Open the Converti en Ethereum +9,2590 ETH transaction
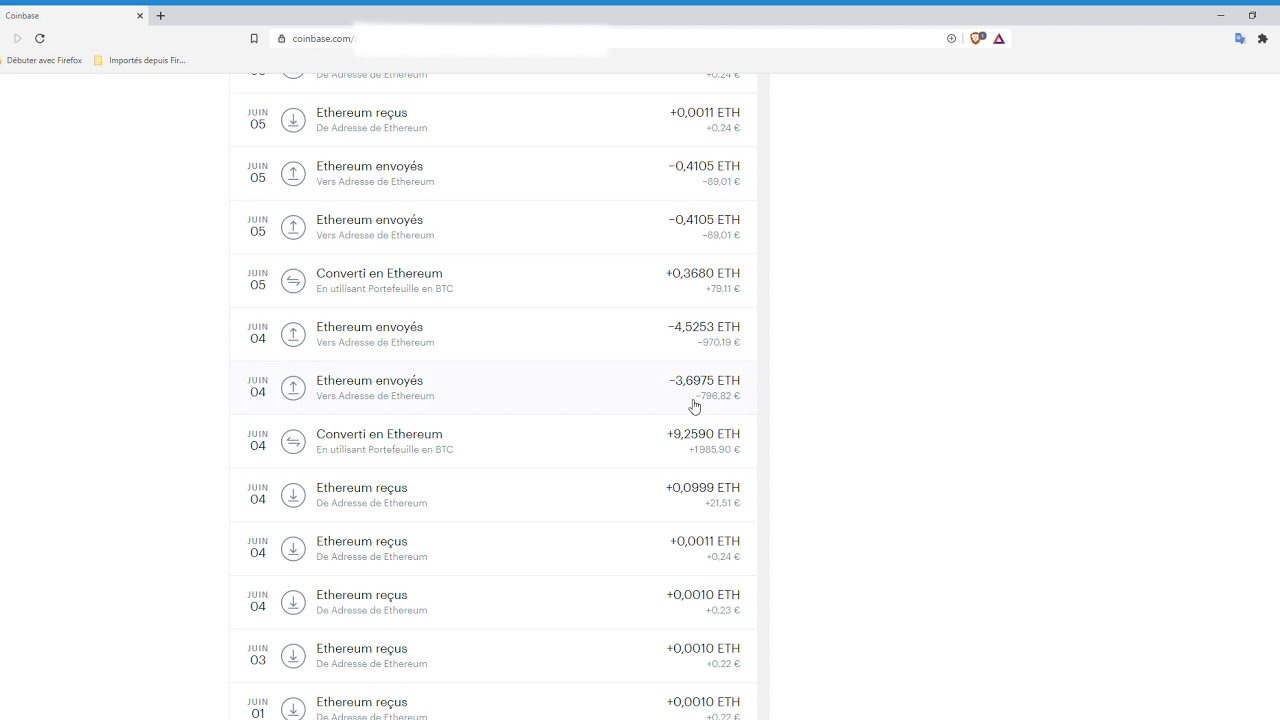 click(x=493, y=441)
